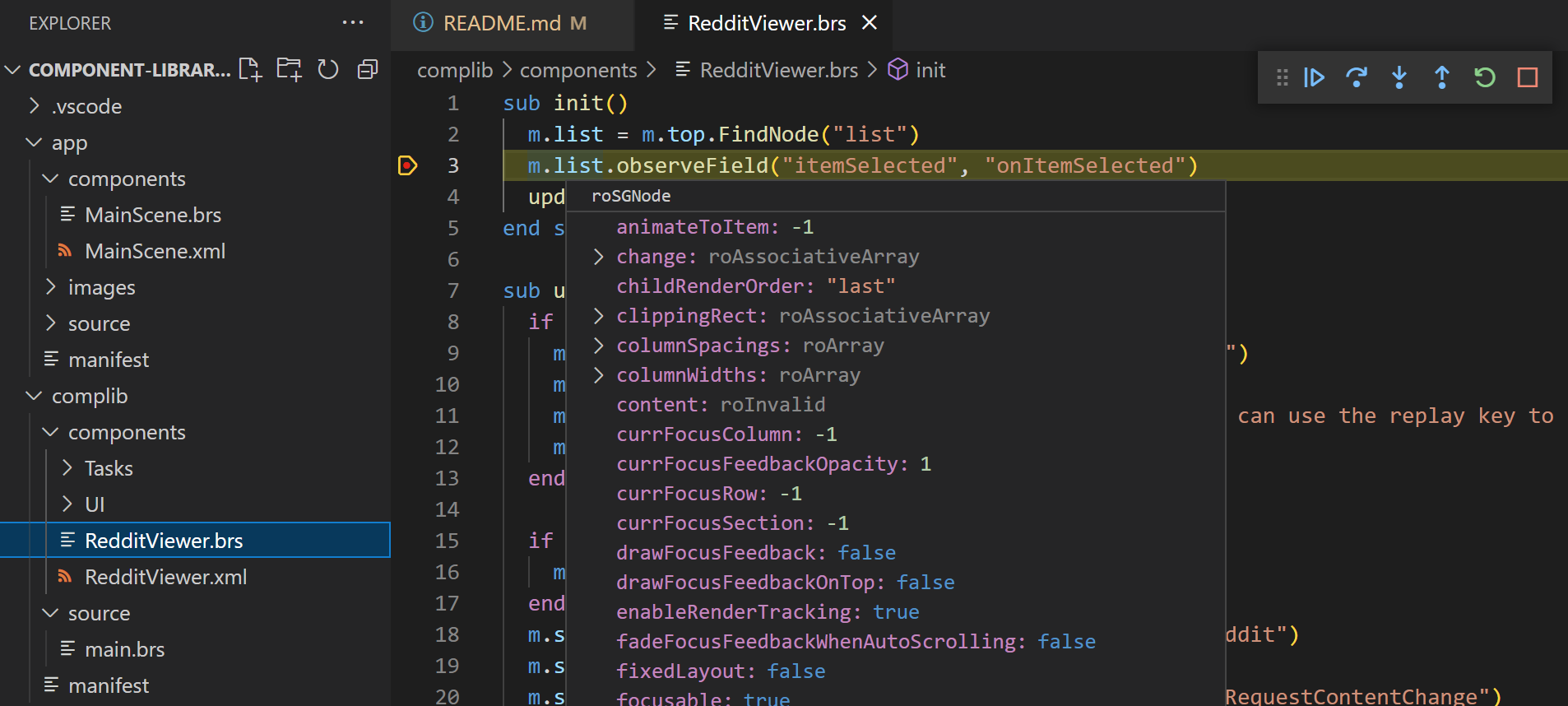Viewport: 1568px width, 706px height.
Task: Open the manifest file under complib
Action: point(195,685)
